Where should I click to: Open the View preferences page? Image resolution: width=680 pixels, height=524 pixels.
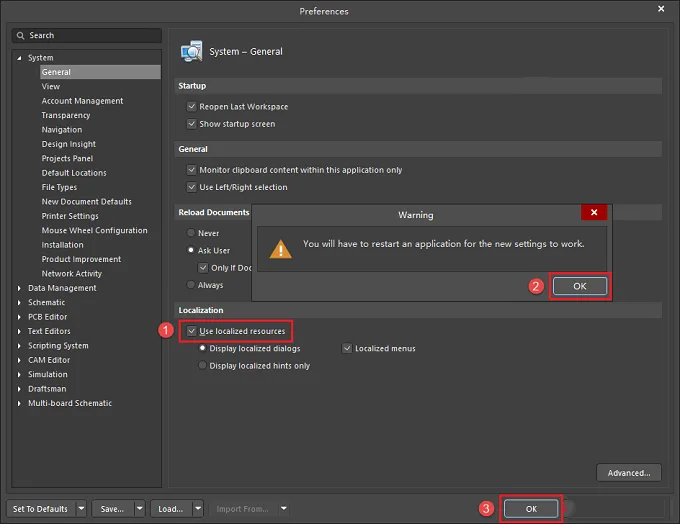pyautogui.click(x=51, y=86)
